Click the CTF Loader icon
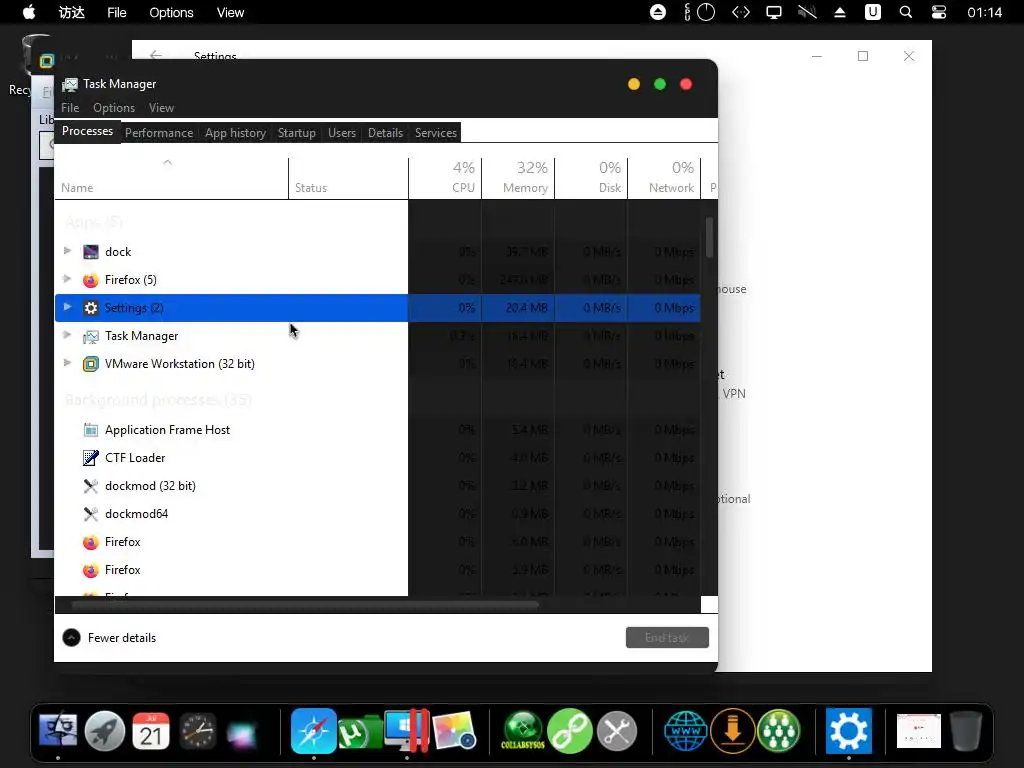 click(x=91, y=458)
